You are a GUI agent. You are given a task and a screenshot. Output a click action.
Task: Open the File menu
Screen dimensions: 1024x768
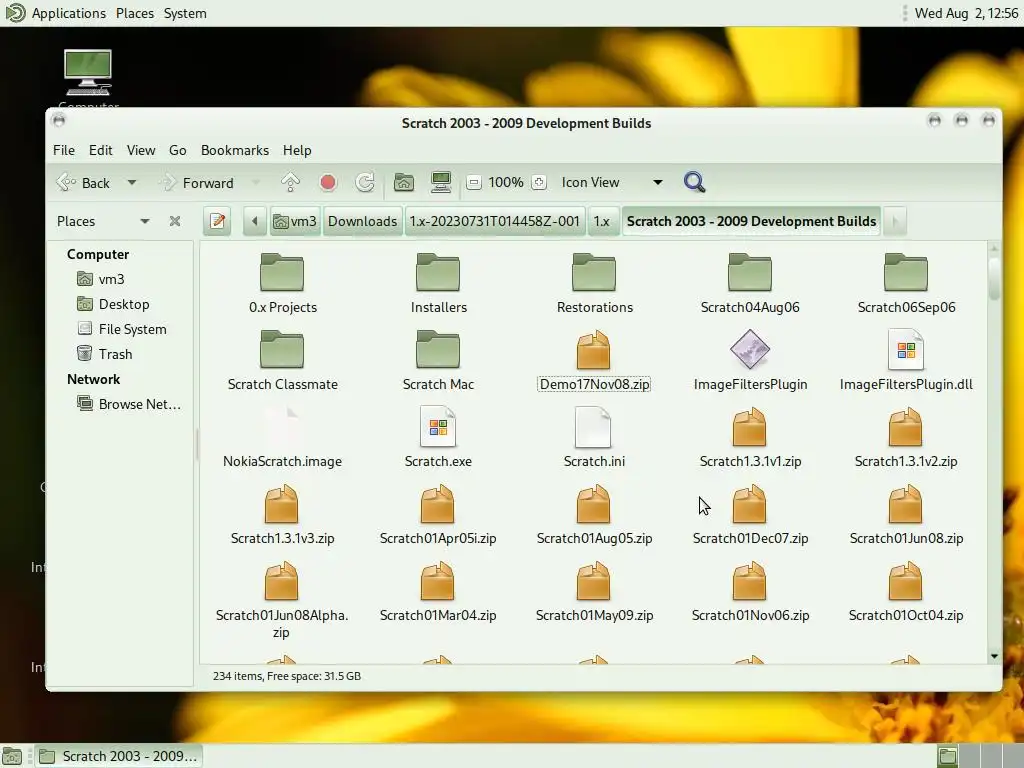click(x=64, y=150)
